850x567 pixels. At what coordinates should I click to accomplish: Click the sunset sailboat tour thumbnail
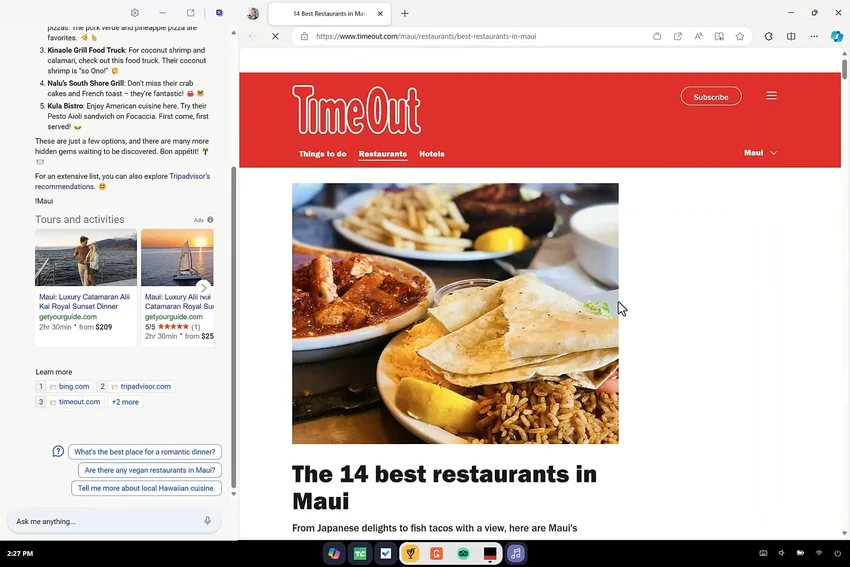pyautogui.click(x=177, y=257)
